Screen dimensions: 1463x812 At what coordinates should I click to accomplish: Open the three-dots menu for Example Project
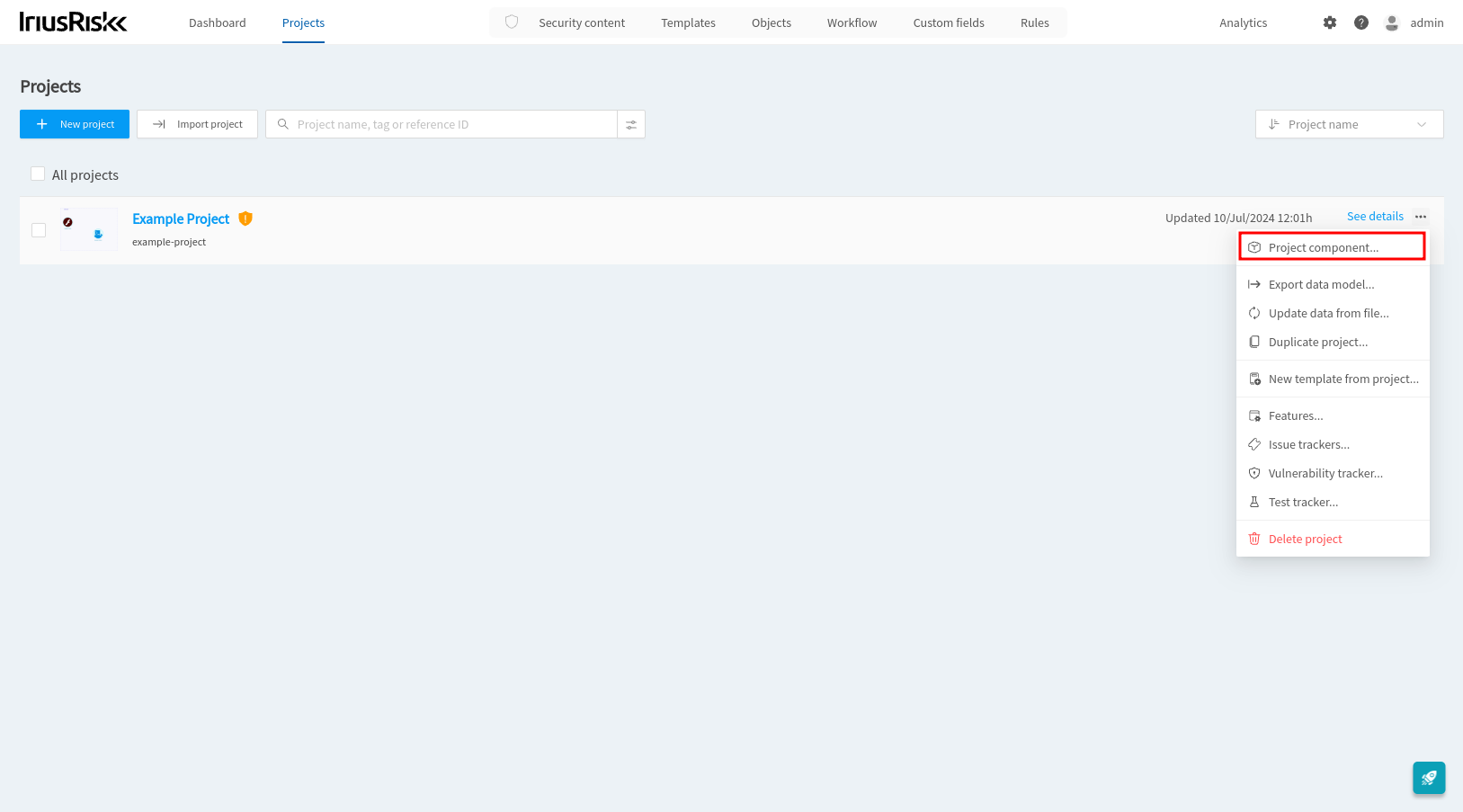pyautogui.click(x=1421, y=217)
